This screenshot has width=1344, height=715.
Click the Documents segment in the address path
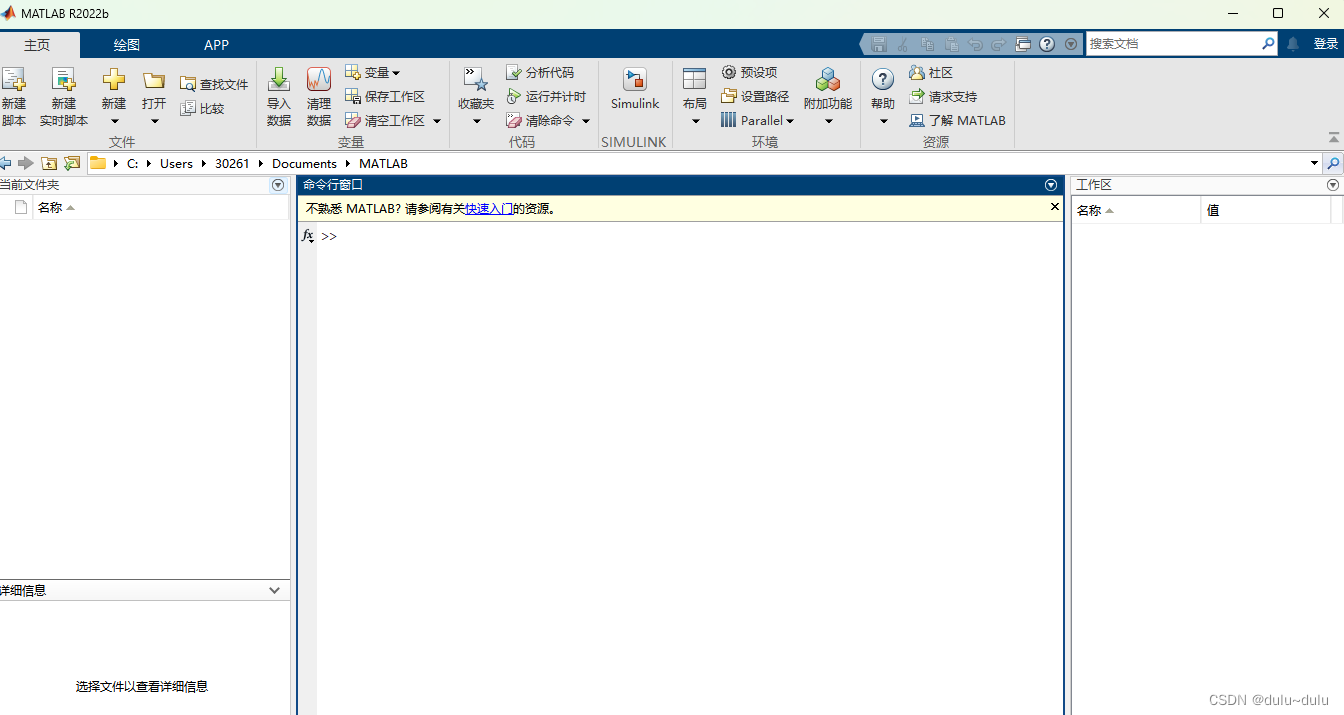(x=304, y=163)
